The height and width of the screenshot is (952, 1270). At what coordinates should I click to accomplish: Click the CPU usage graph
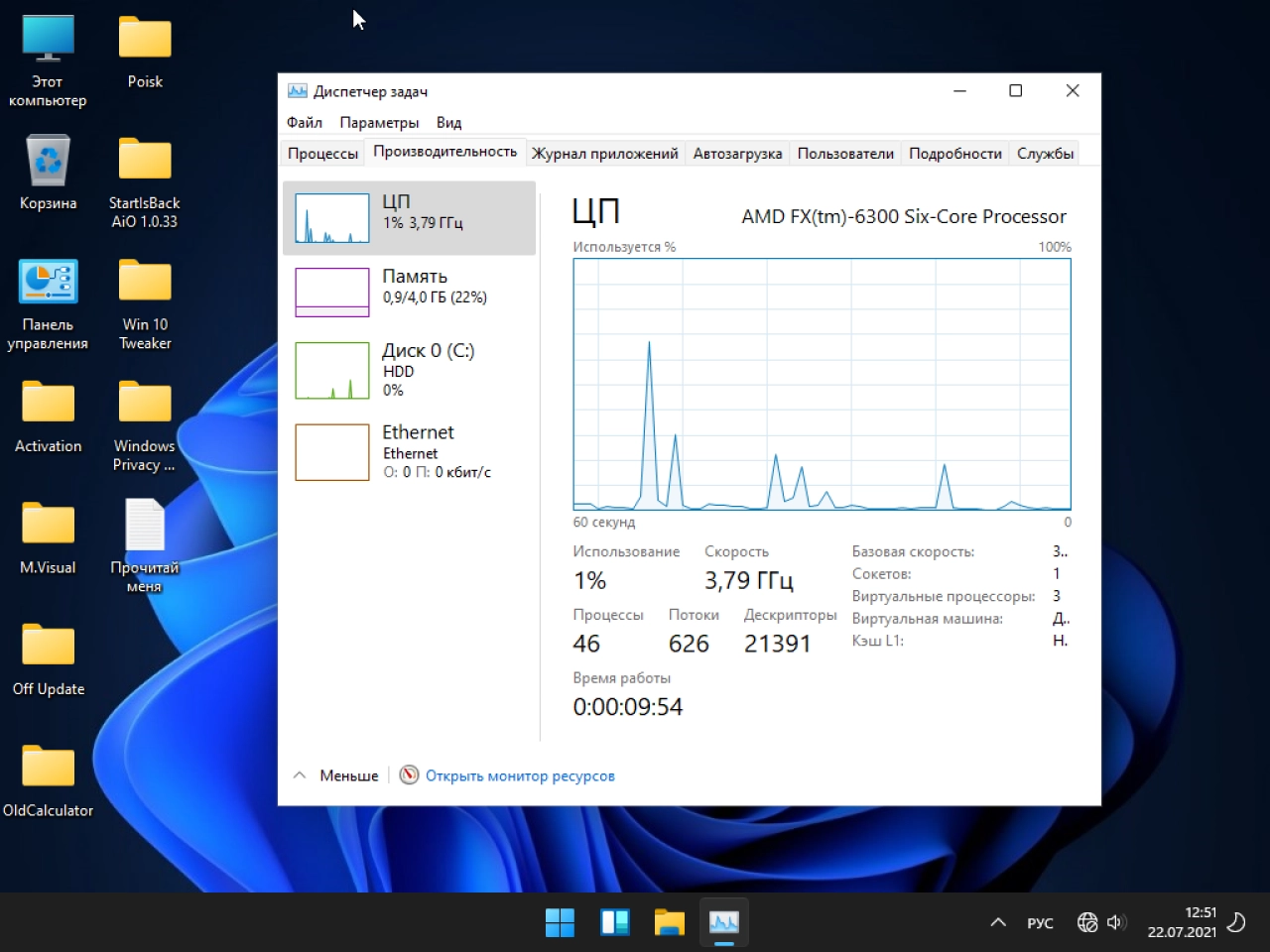(822, 384)
